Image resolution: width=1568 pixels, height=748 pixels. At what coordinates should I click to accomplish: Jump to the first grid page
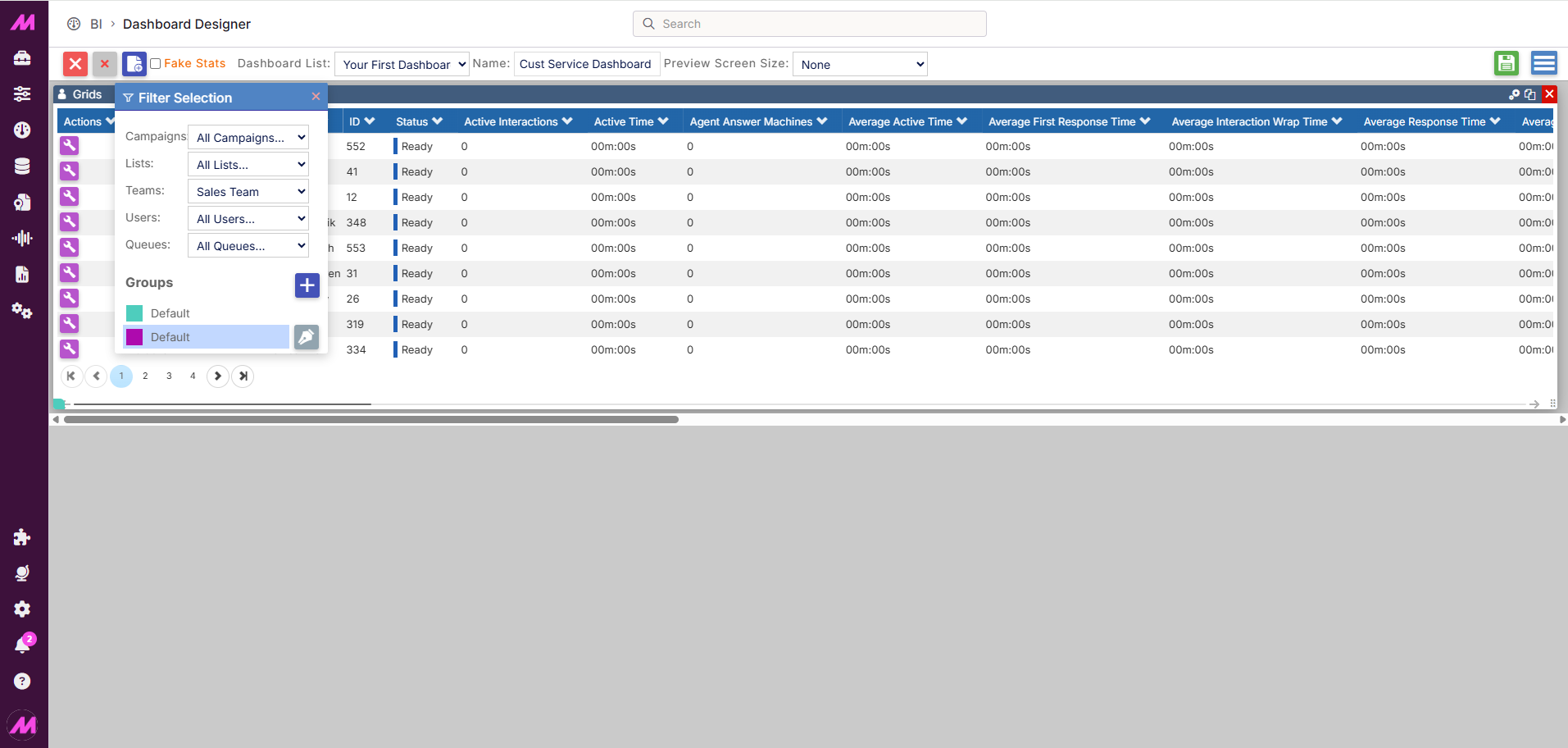coord(71,376)
